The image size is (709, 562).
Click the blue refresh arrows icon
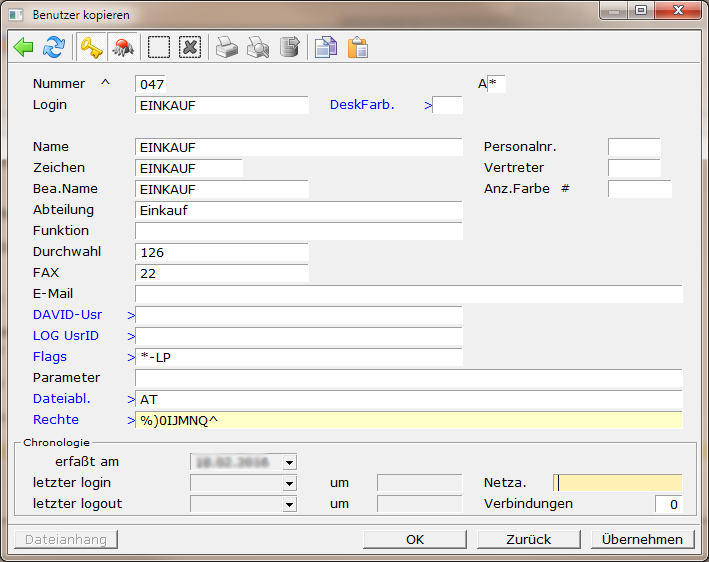coord(54,47)
